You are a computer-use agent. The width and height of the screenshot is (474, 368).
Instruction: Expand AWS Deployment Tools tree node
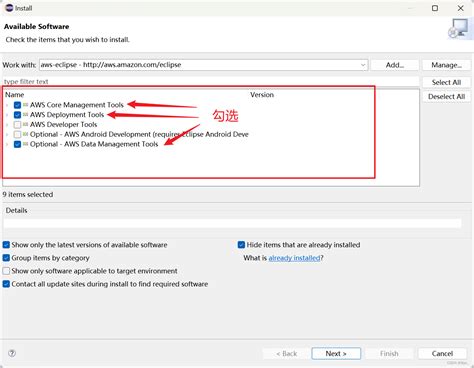[7, 115]
